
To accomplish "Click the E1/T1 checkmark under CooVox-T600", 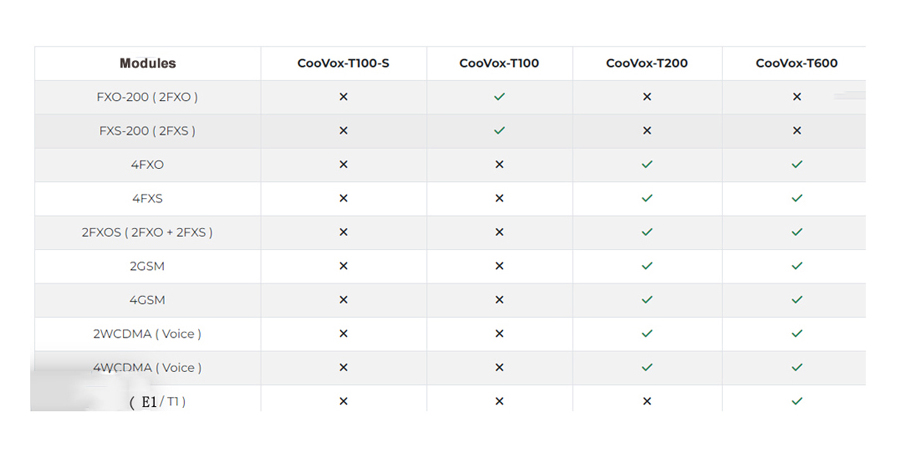I will click(x=797, y=401).
